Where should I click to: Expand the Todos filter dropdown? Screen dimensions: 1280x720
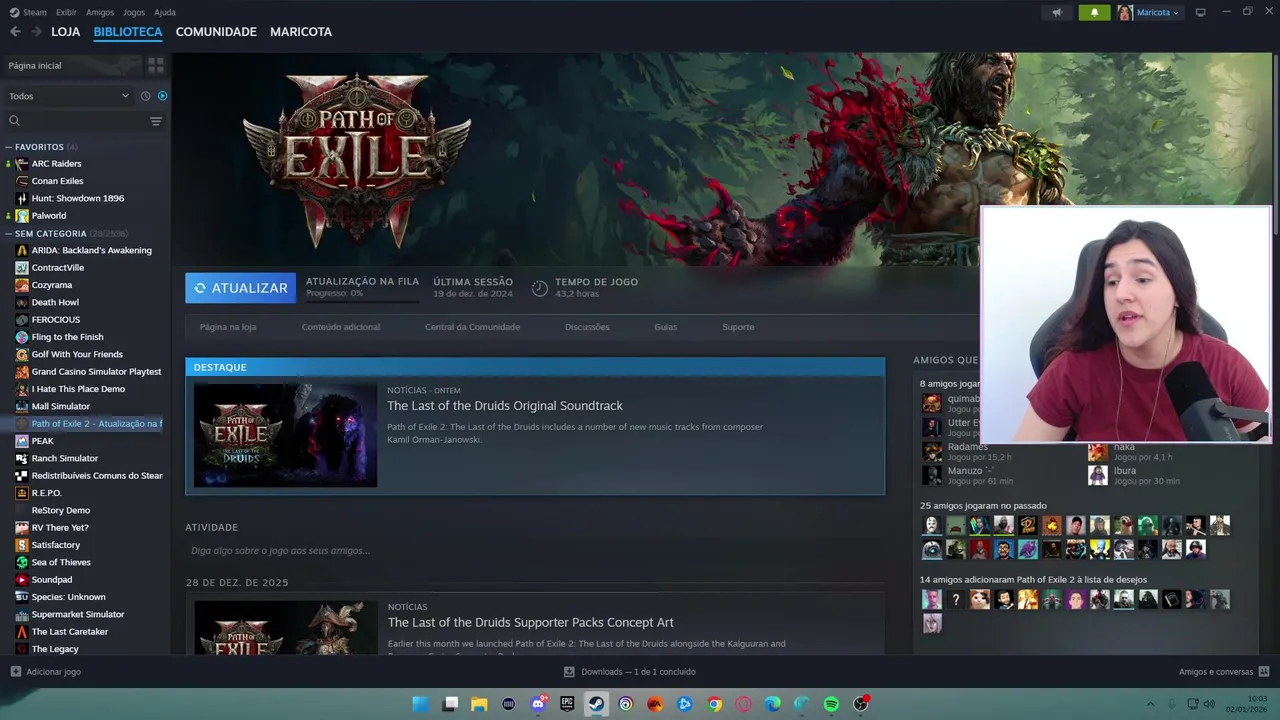tap(68, 96)
